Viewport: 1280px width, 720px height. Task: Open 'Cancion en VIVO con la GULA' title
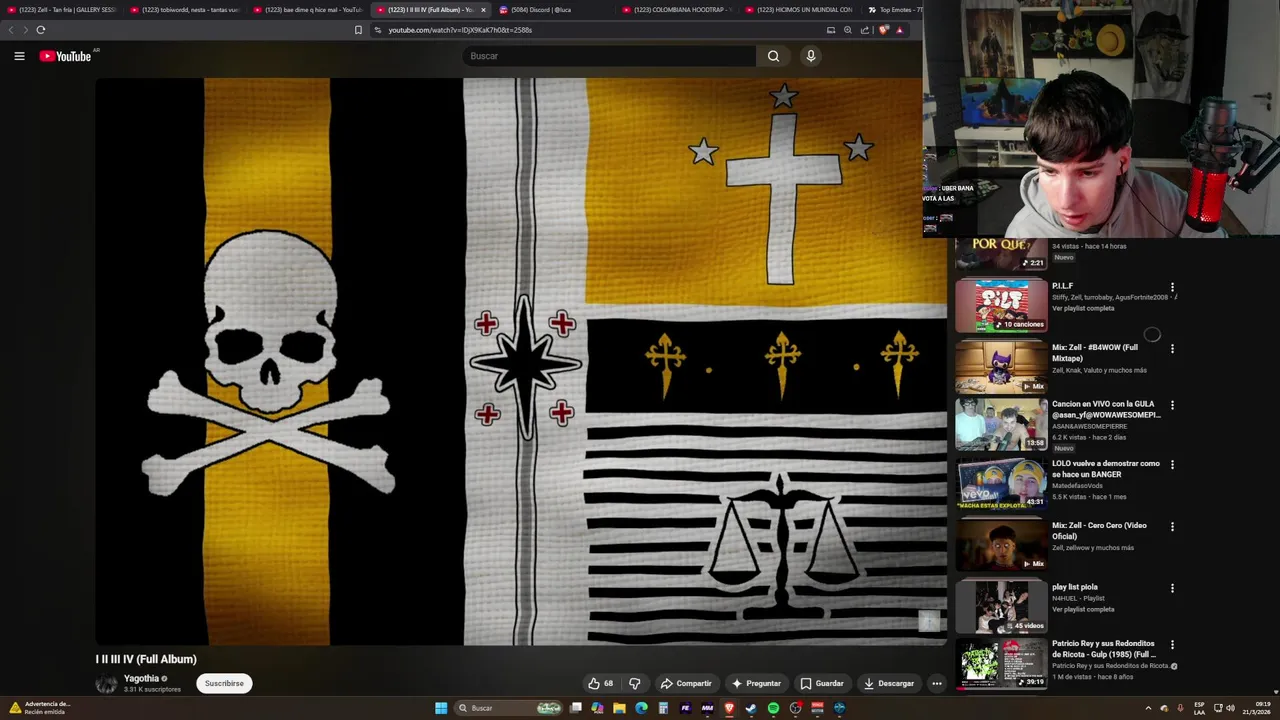1106,409
